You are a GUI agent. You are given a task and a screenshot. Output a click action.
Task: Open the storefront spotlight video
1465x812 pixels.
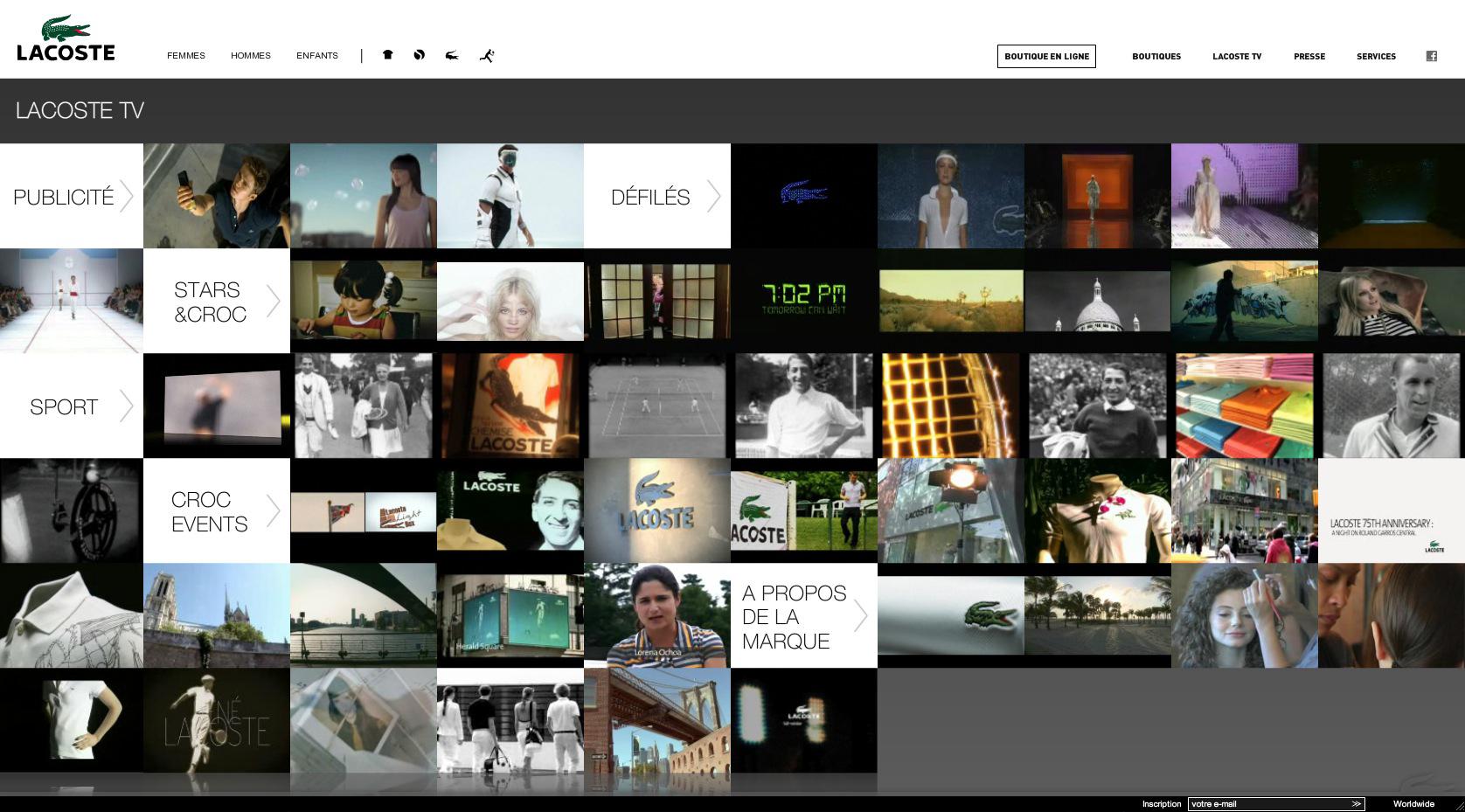951,510
